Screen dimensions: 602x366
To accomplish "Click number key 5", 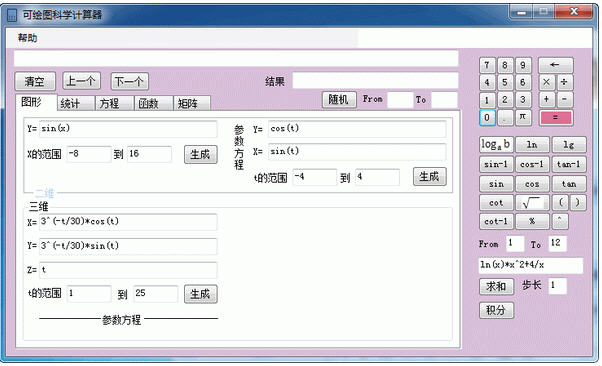I will tap(505, 82).
